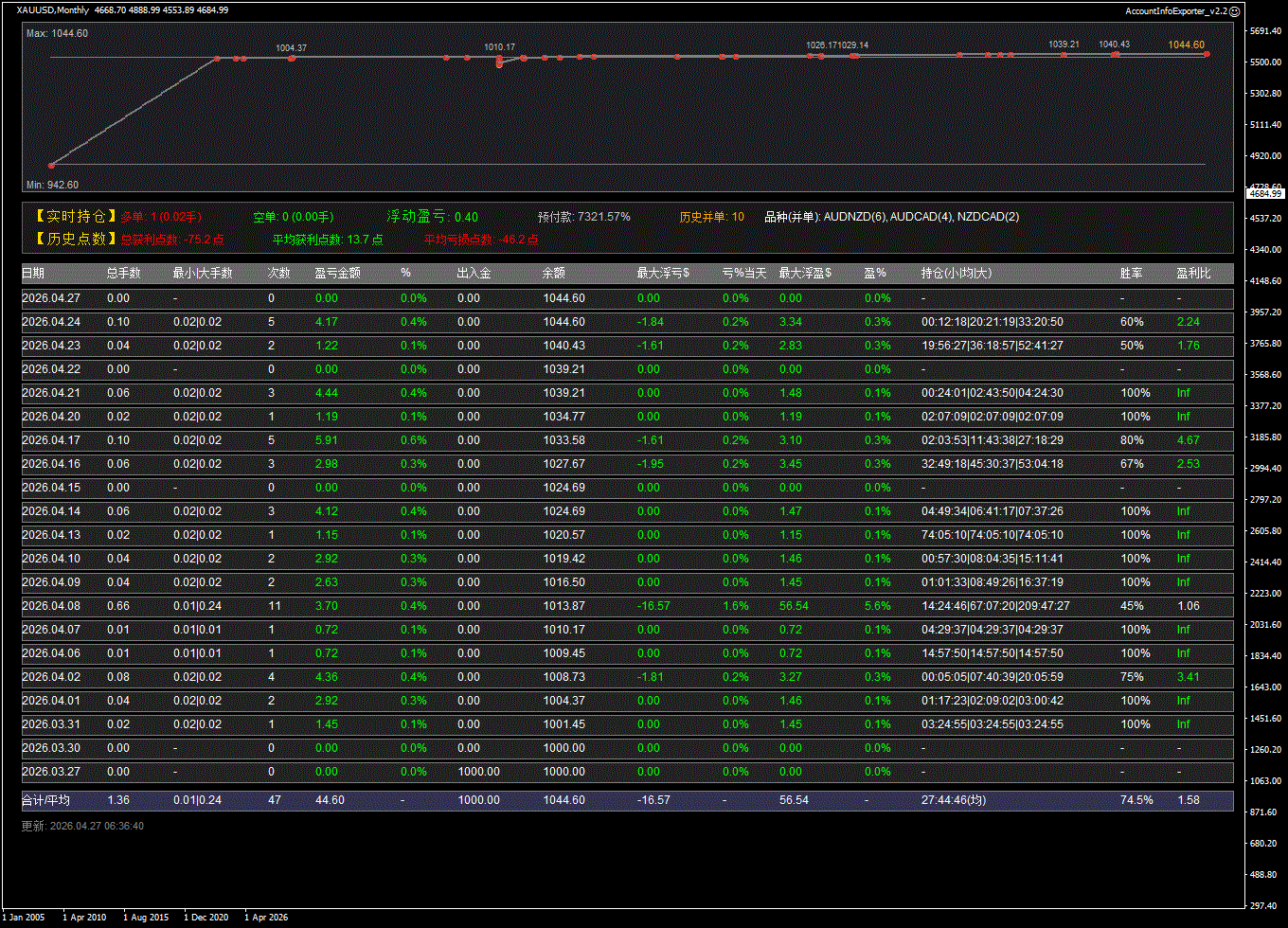
Task: Select the 2026.04.08 row date
Action: [x=51, y=606]
